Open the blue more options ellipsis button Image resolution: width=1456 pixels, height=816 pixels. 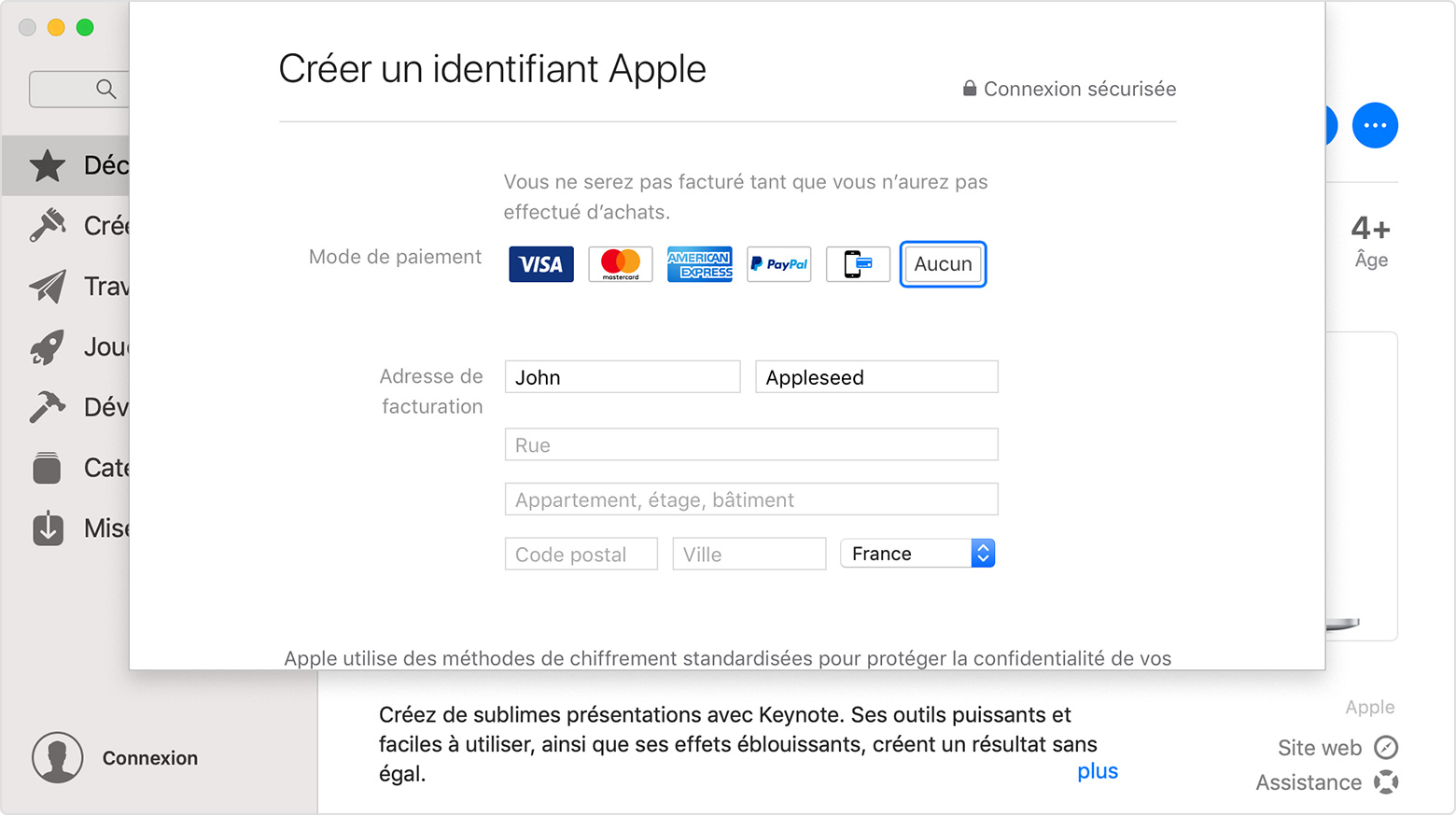pyautogui.click(x=1375, y=125)
